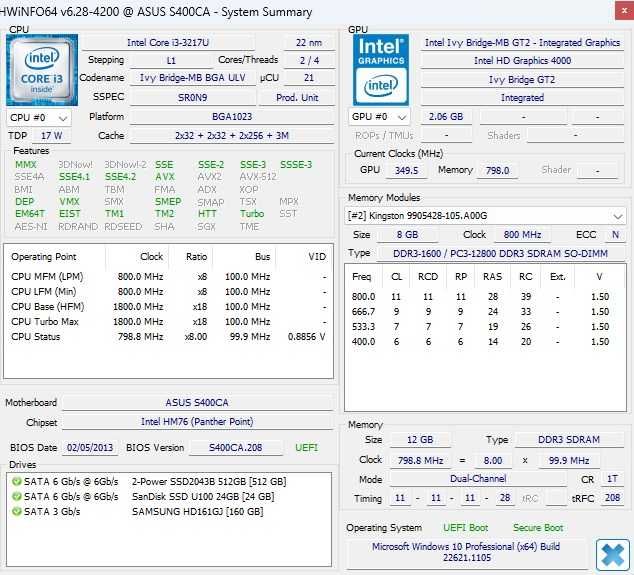Click the Secure Boot label
The width and height of the screenshot is (634, 575).
click(538, 528)
